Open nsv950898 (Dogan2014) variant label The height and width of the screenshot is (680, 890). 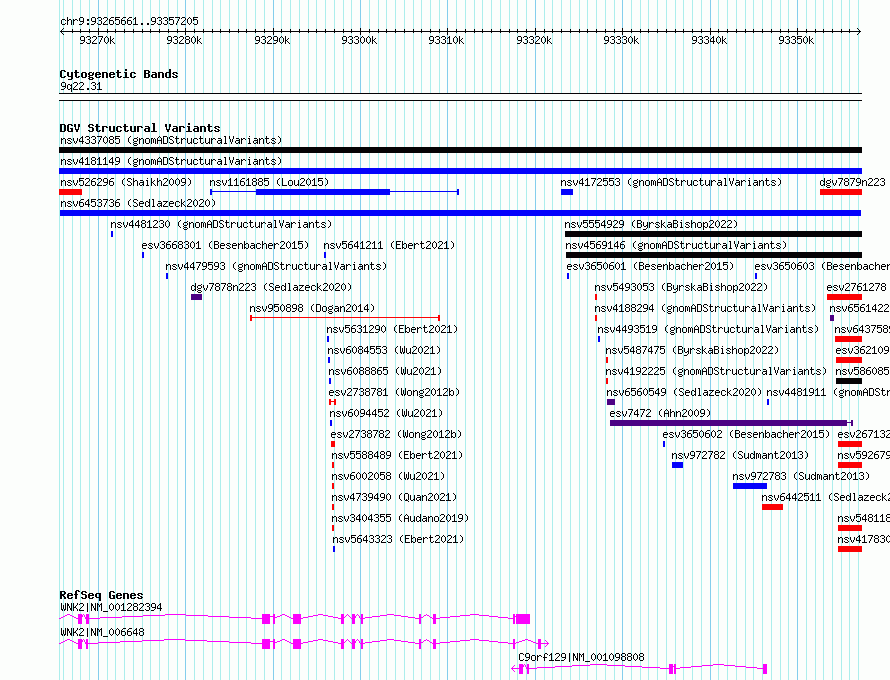312,308
